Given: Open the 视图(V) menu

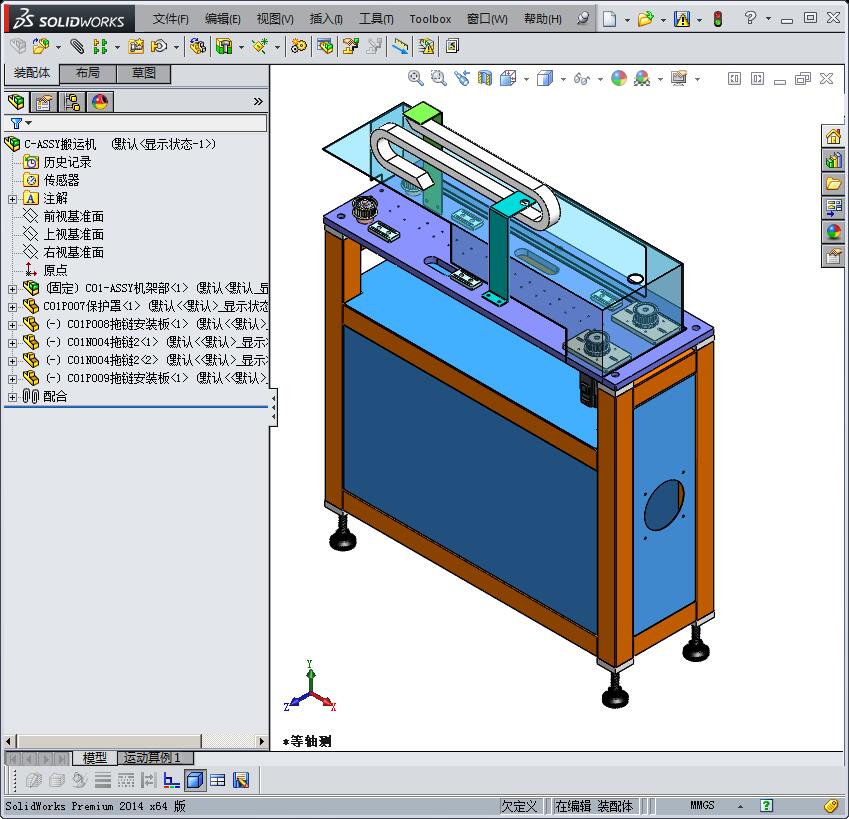Looking at the screenshot, I should [x=275, y=19].
